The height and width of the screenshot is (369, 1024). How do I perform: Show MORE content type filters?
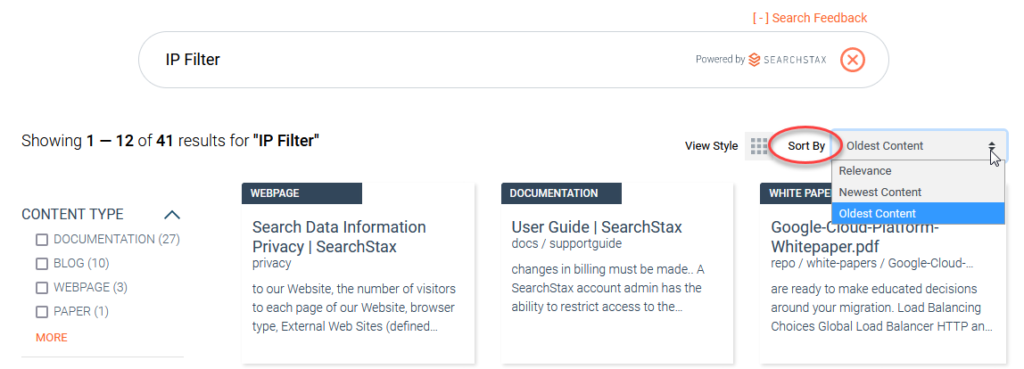click(x=52, y=338)
